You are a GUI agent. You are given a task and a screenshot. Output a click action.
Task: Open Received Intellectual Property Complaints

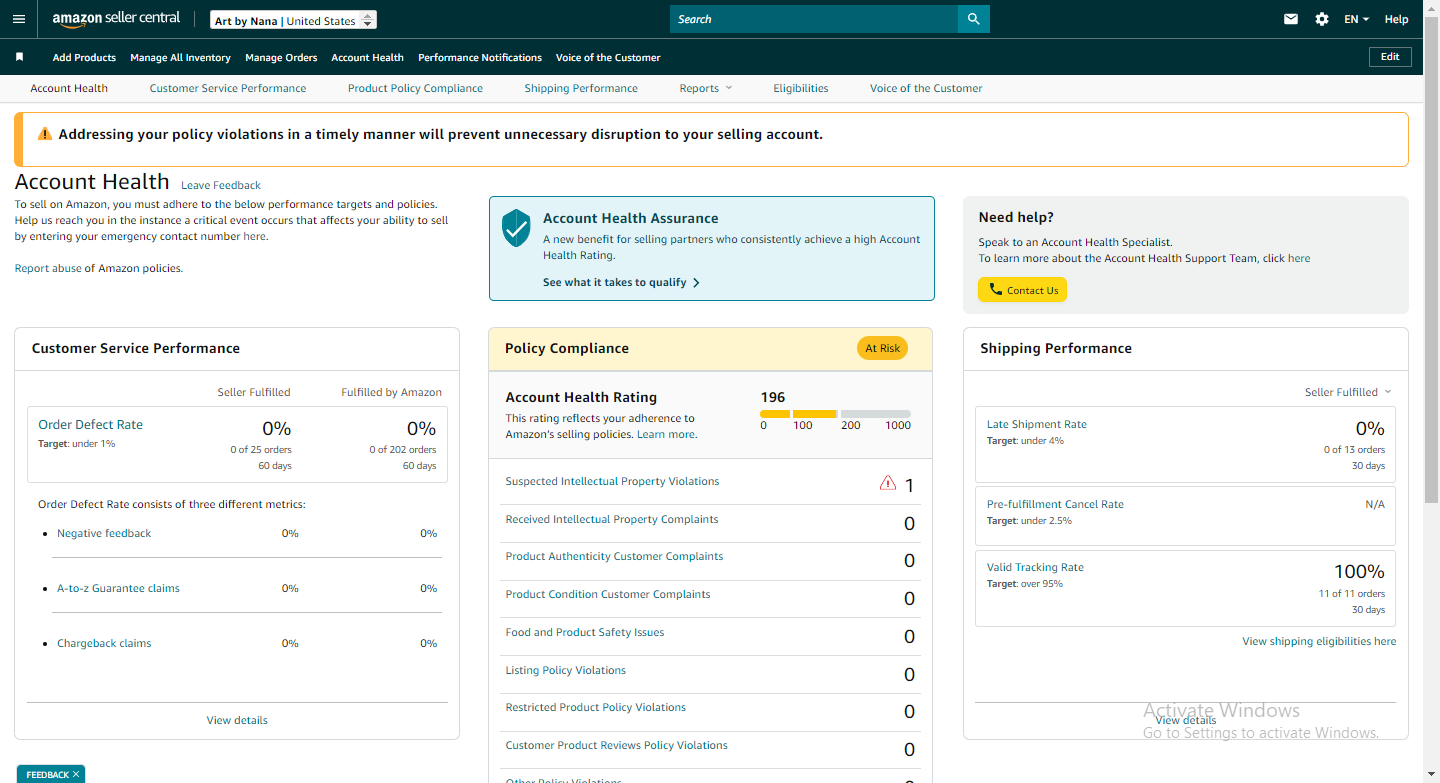(x=612, y=519)
